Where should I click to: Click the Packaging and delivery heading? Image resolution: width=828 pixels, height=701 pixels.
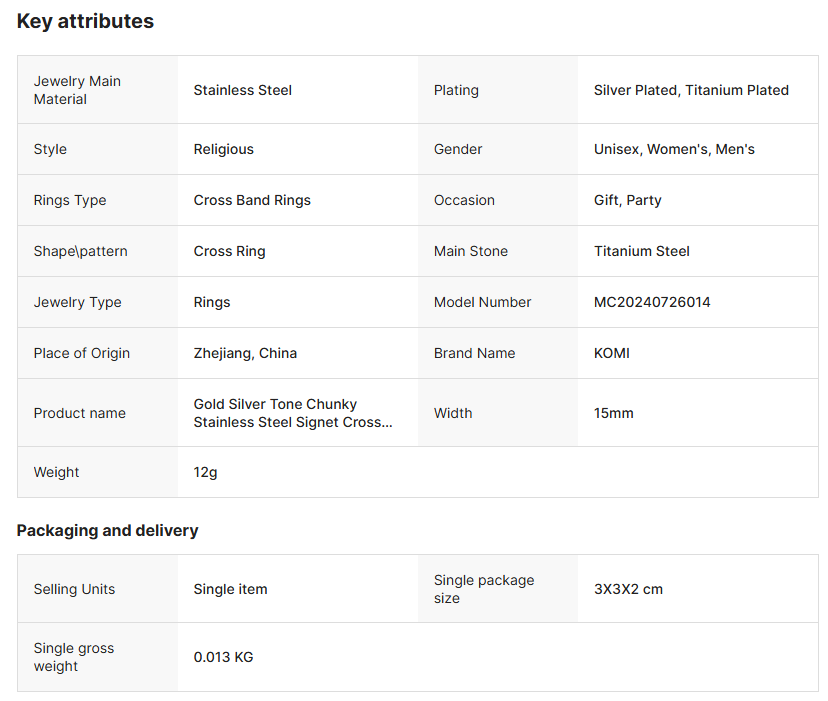(107, 530)
